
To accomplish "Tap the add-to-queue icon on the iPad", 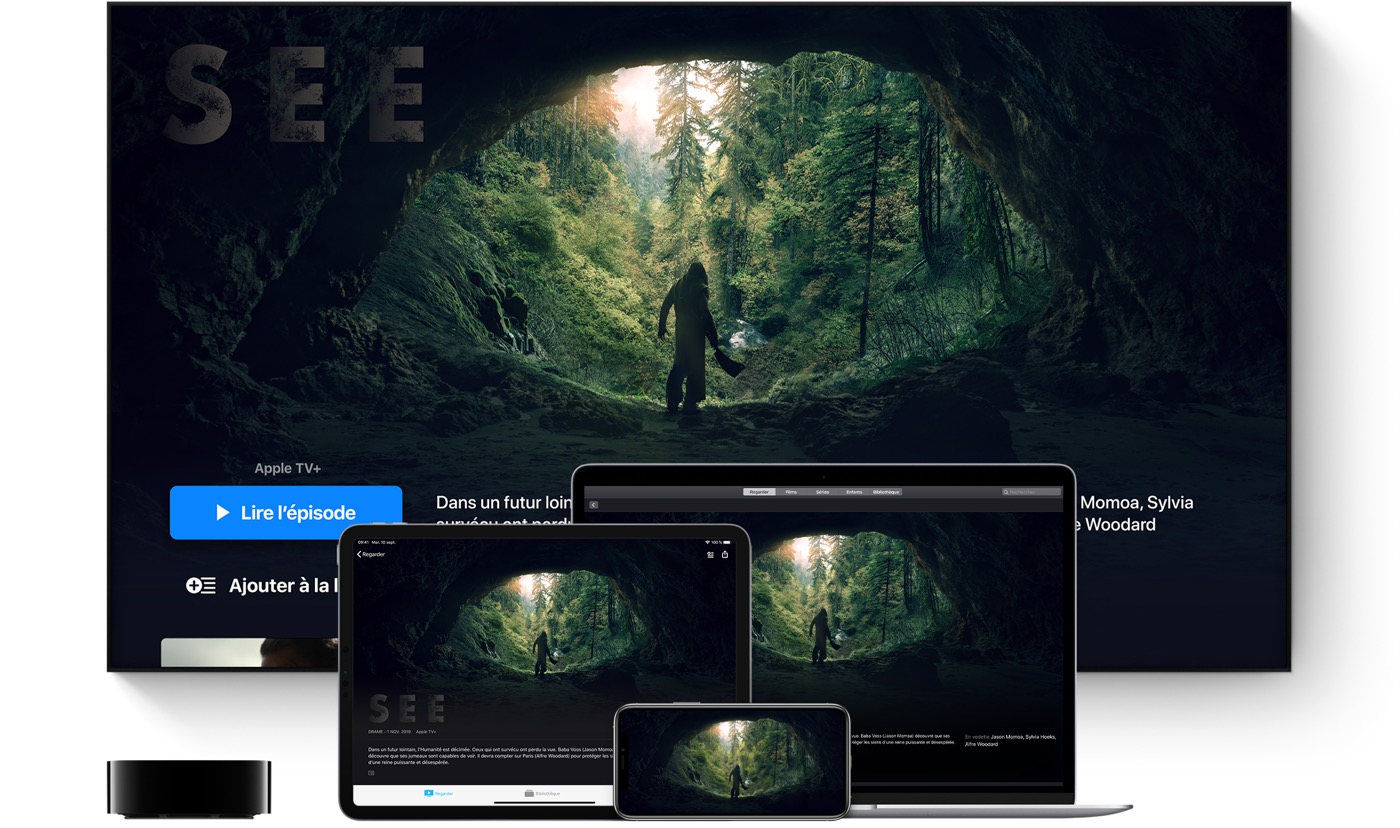I will [710, 554].
